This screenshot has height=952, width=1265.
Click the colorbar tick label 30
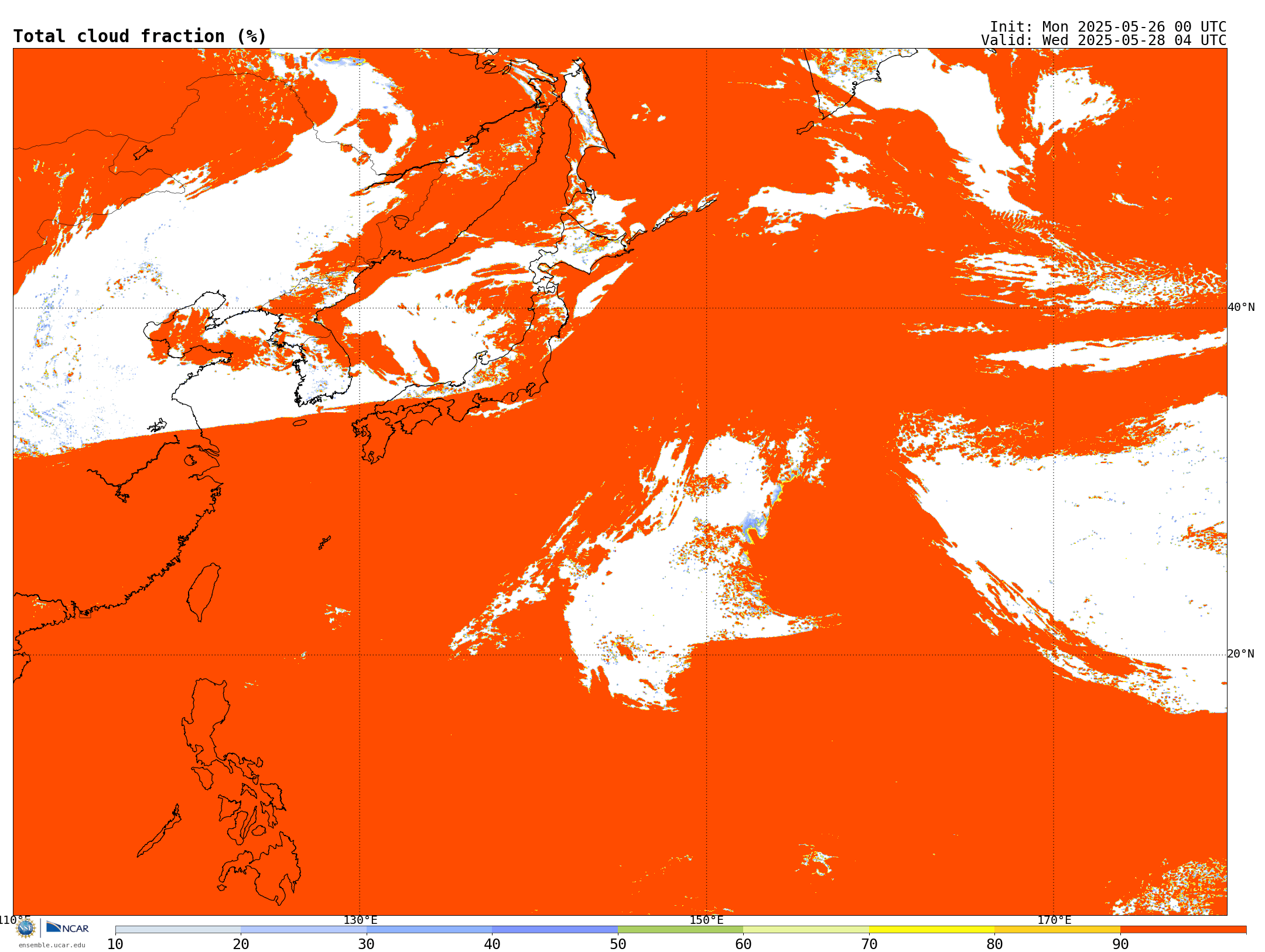[367, 944]
